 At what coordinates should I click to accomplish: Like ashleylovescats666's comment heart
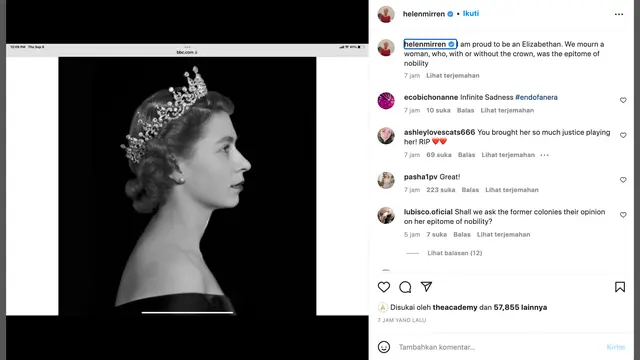tap(623, 135)
